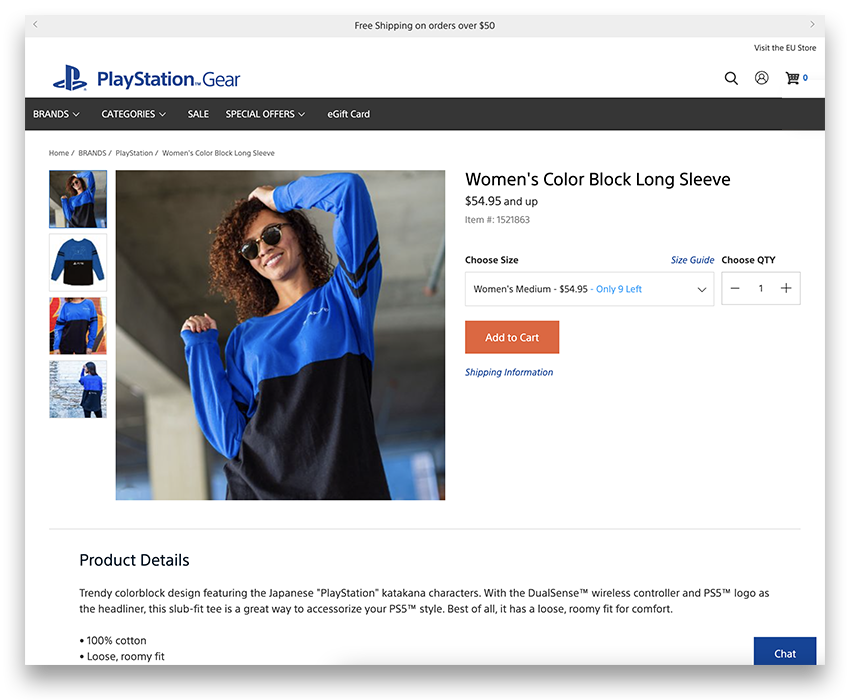This screenshot has height=700, width=850.
Task: Go to PlayStation breadcrumb
Action: click(x=134, y=153)
